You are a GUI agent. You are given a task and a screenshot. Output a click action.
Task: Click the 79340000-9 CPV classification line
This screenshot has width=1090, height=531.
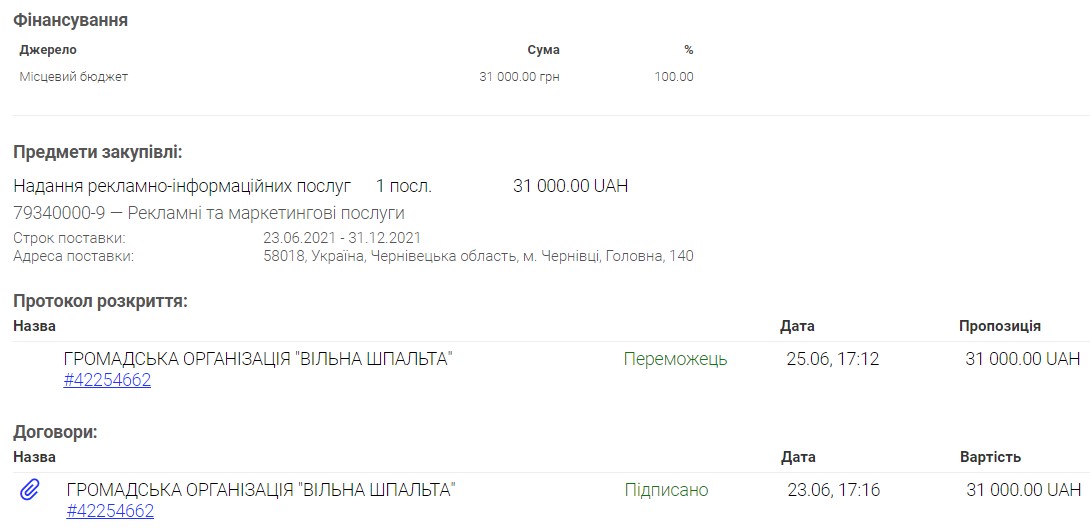pos(208,213)
